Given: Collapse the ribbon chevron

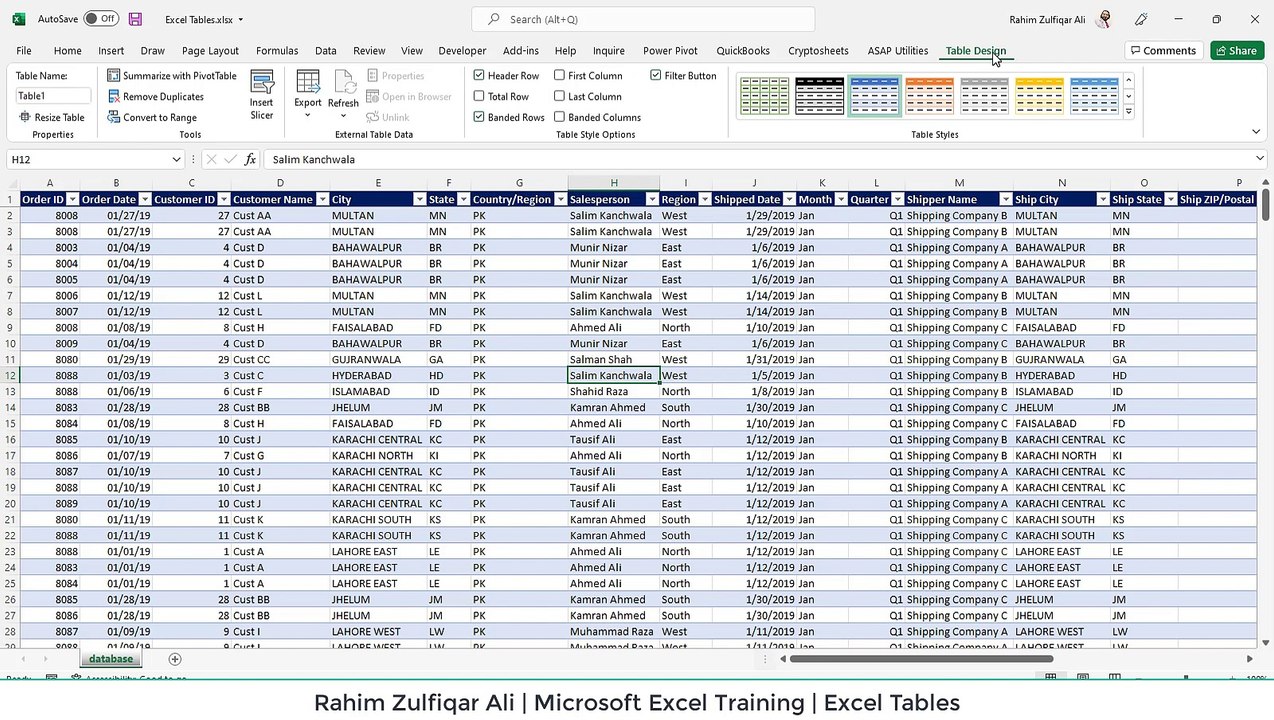Looking at the screenshot, I should pyautogui.click(x=1256, y=132).
